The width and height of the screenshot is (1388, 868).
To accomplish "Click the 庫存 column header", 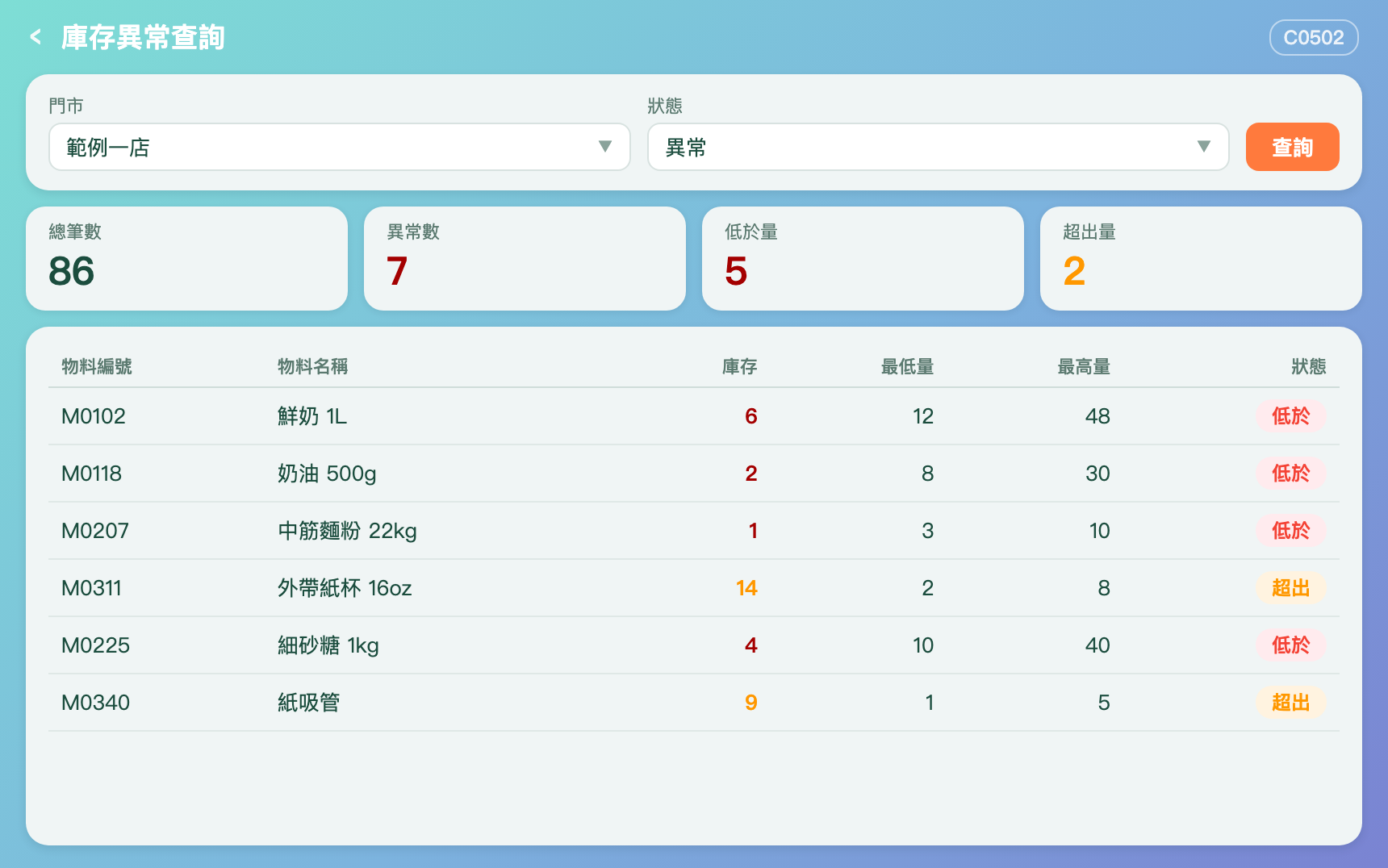I will (739, 366).
